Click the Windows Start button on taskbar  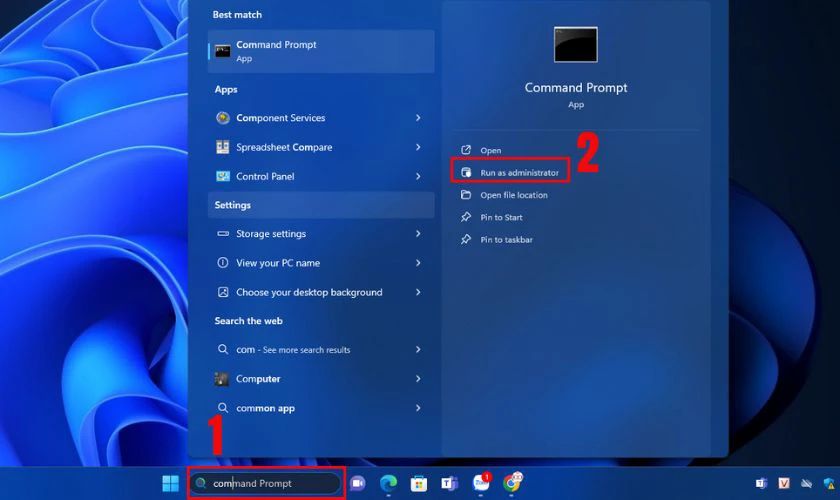(170, 483)
